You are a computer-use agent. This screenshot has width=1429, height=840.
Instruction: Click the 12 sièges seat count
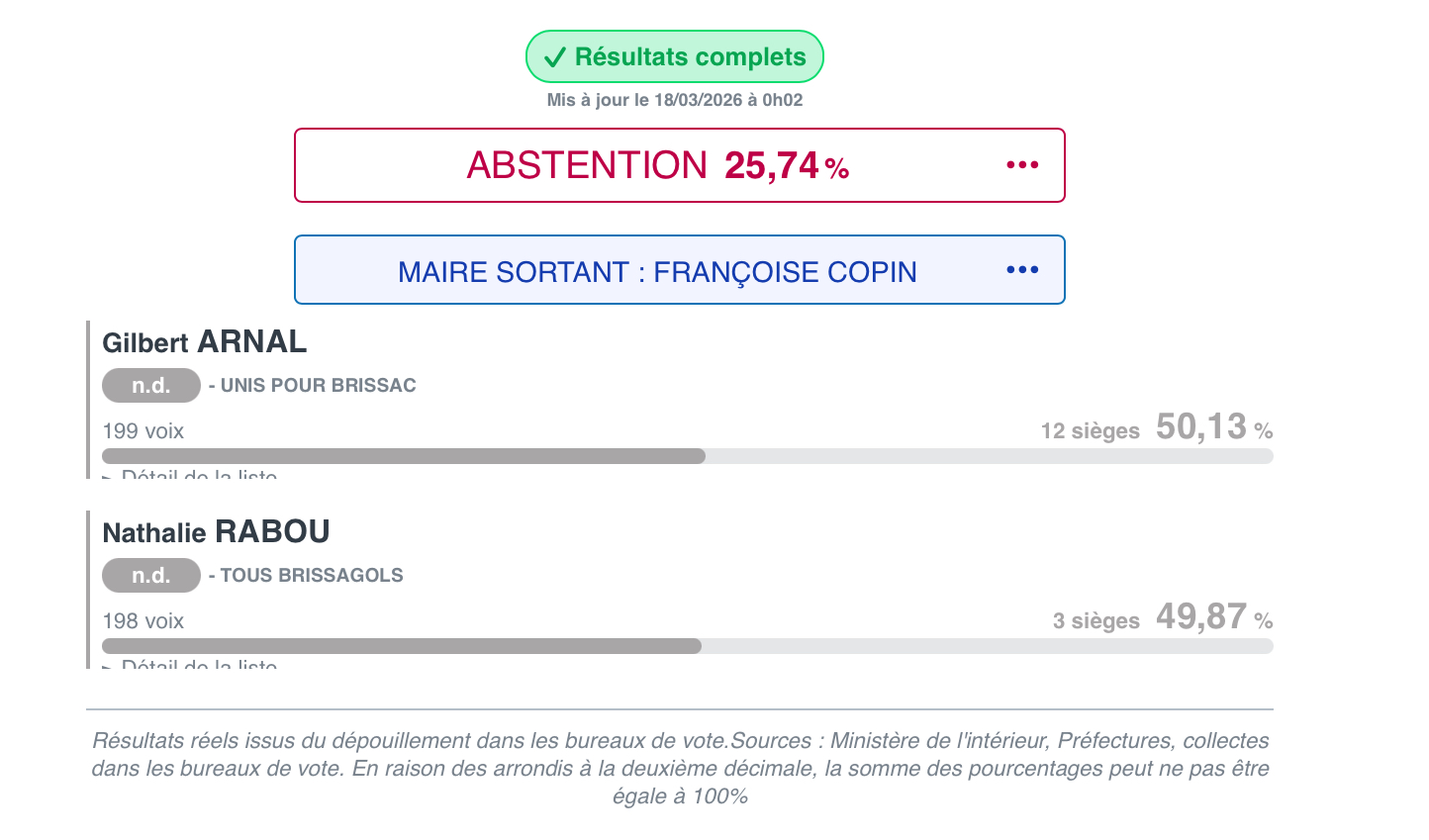[x=1090, y=431]
